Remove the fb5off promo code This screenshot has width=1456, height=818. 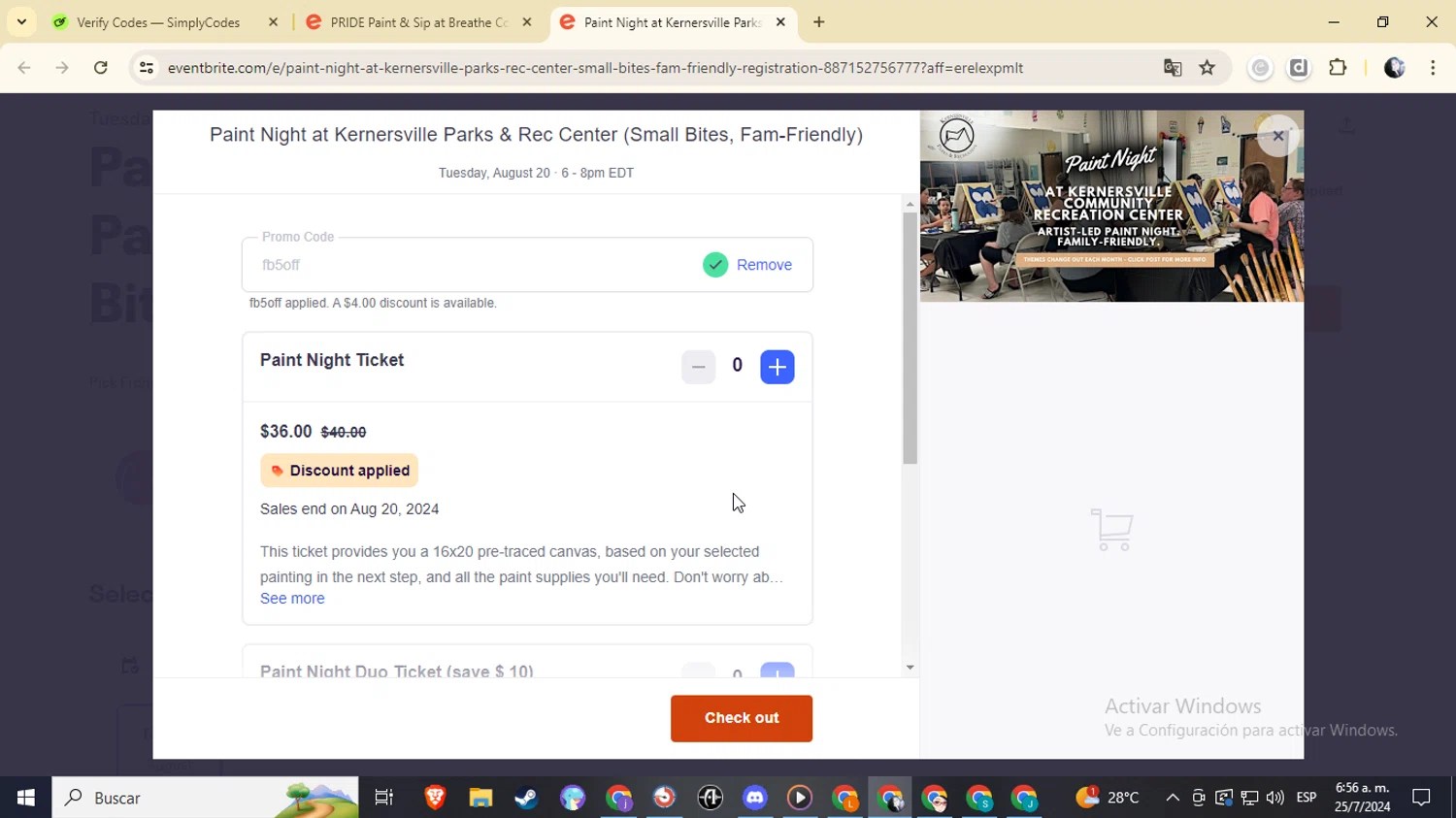click(x=764, y=265)
